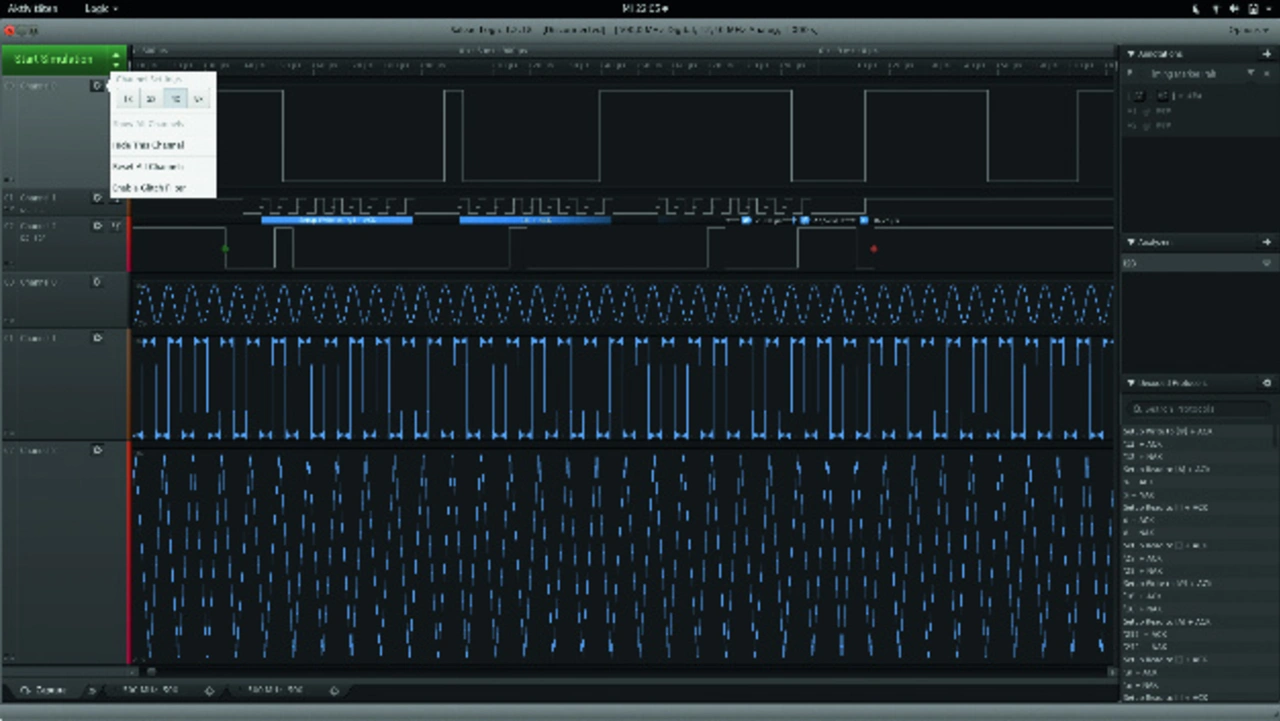
Task: Click the Search Protocols input field
Action: point(1199,408)
